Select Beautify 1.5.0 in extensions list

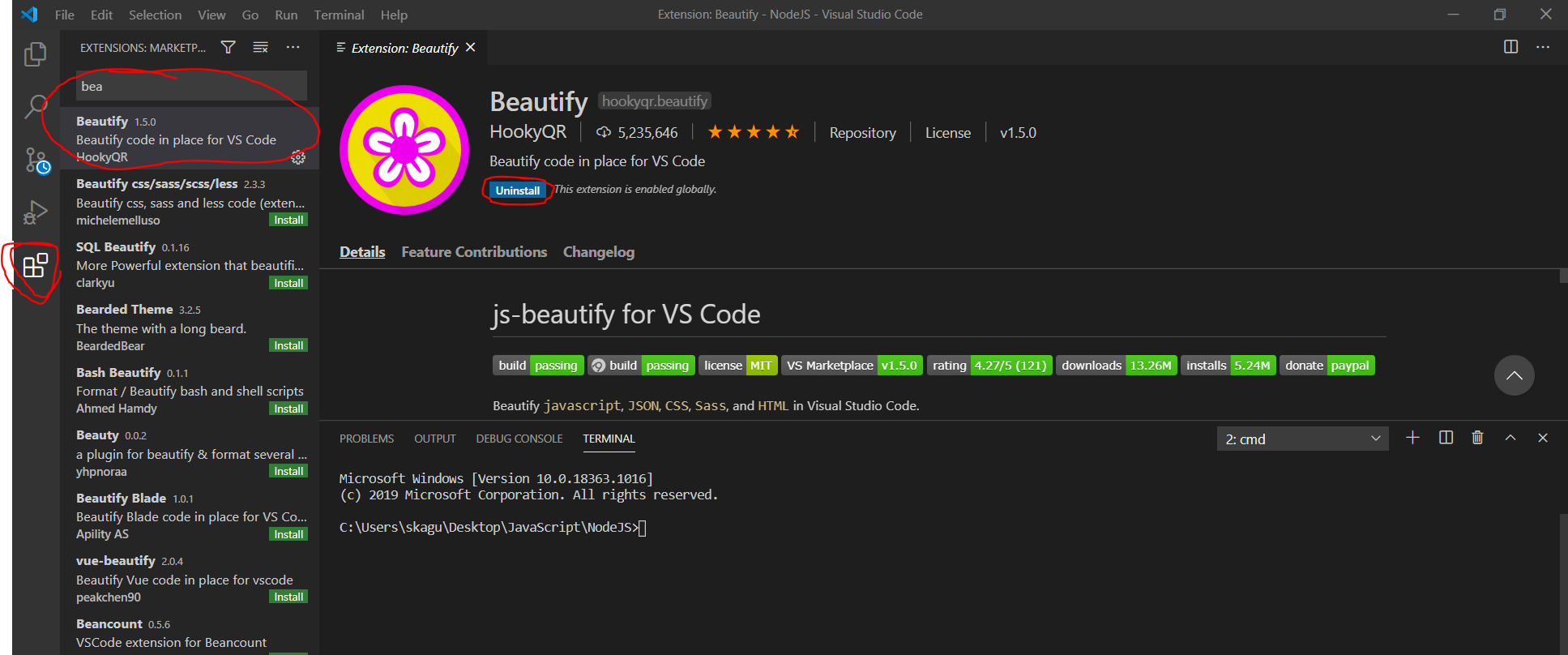[190, 139]
